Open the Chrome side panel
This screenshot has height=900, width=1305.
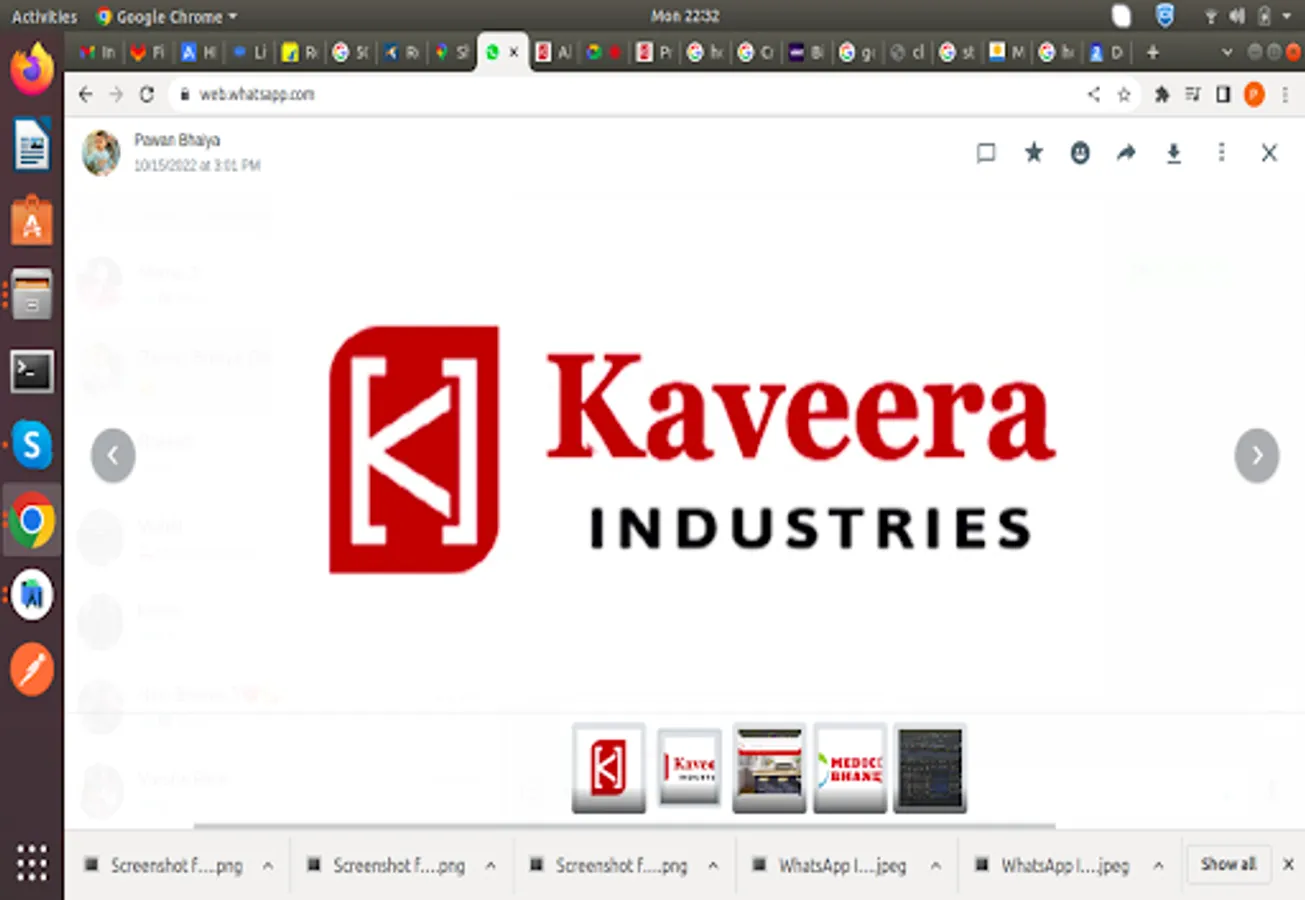(1222, 94)
